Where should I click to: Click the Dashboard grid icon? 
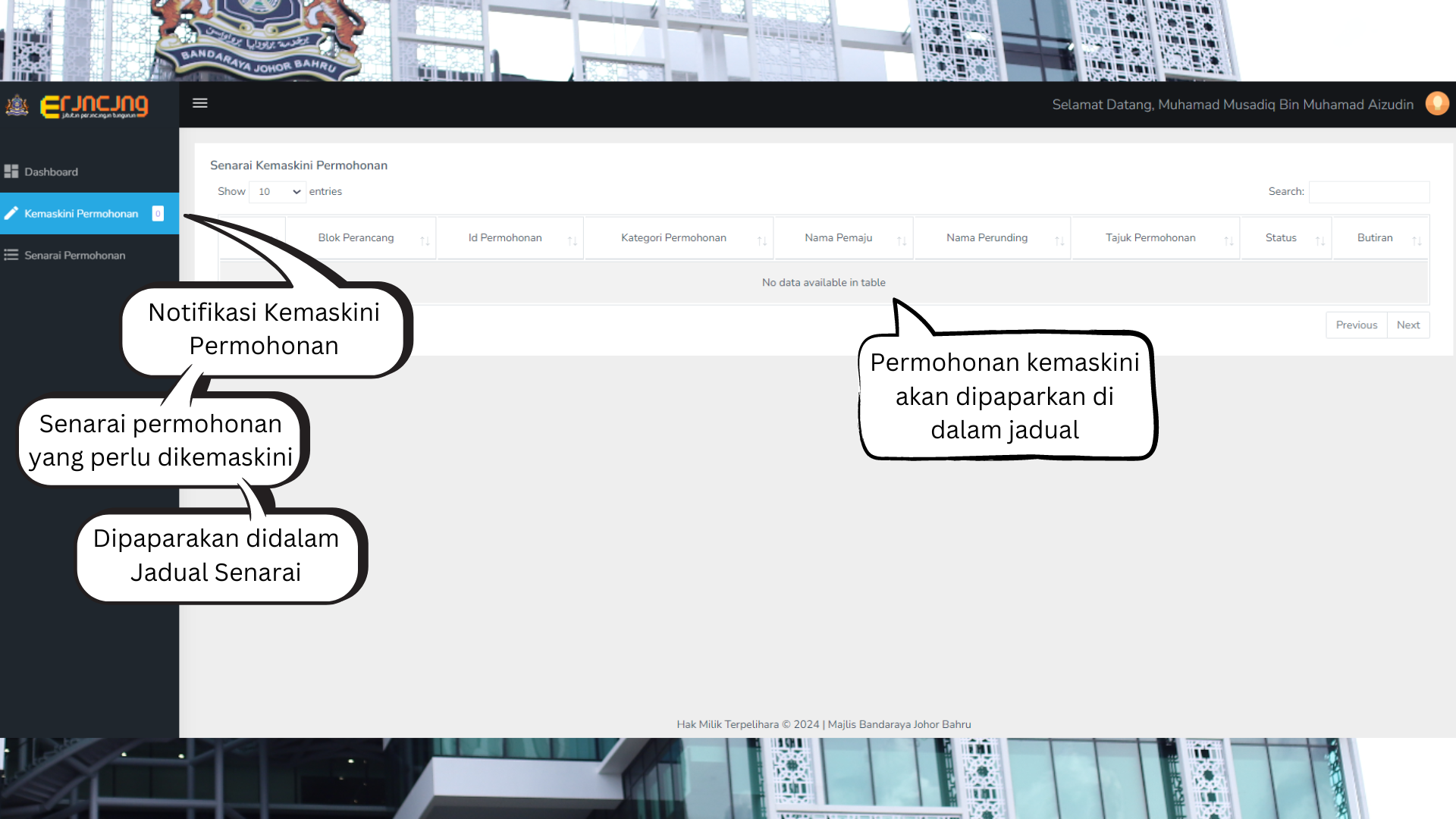click(x=11, y=171)
